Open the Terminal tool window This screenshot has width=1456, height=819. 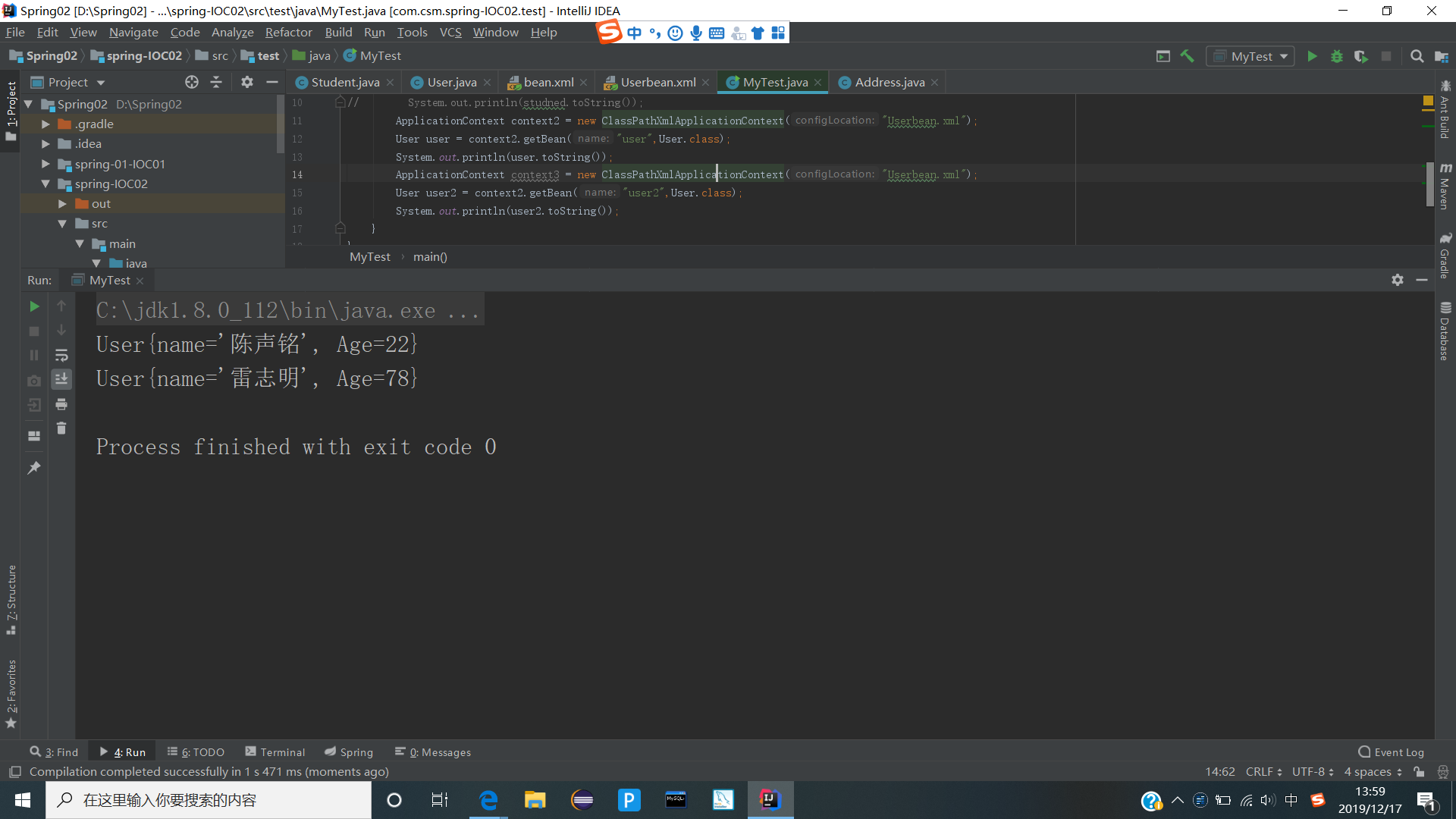point(275,752)
